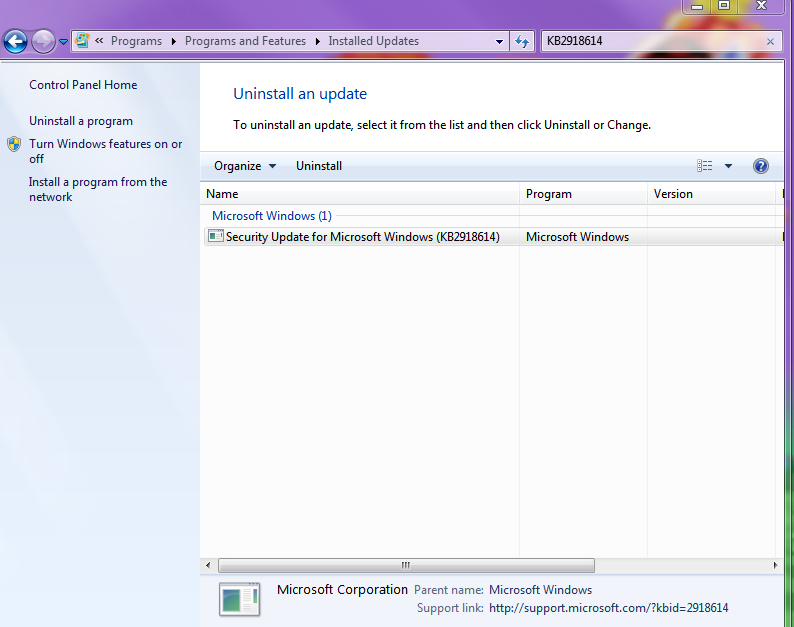This screenshot has width=794, height=627.
Task: Open Install a program from the network
Action: (x=98, y=189)
